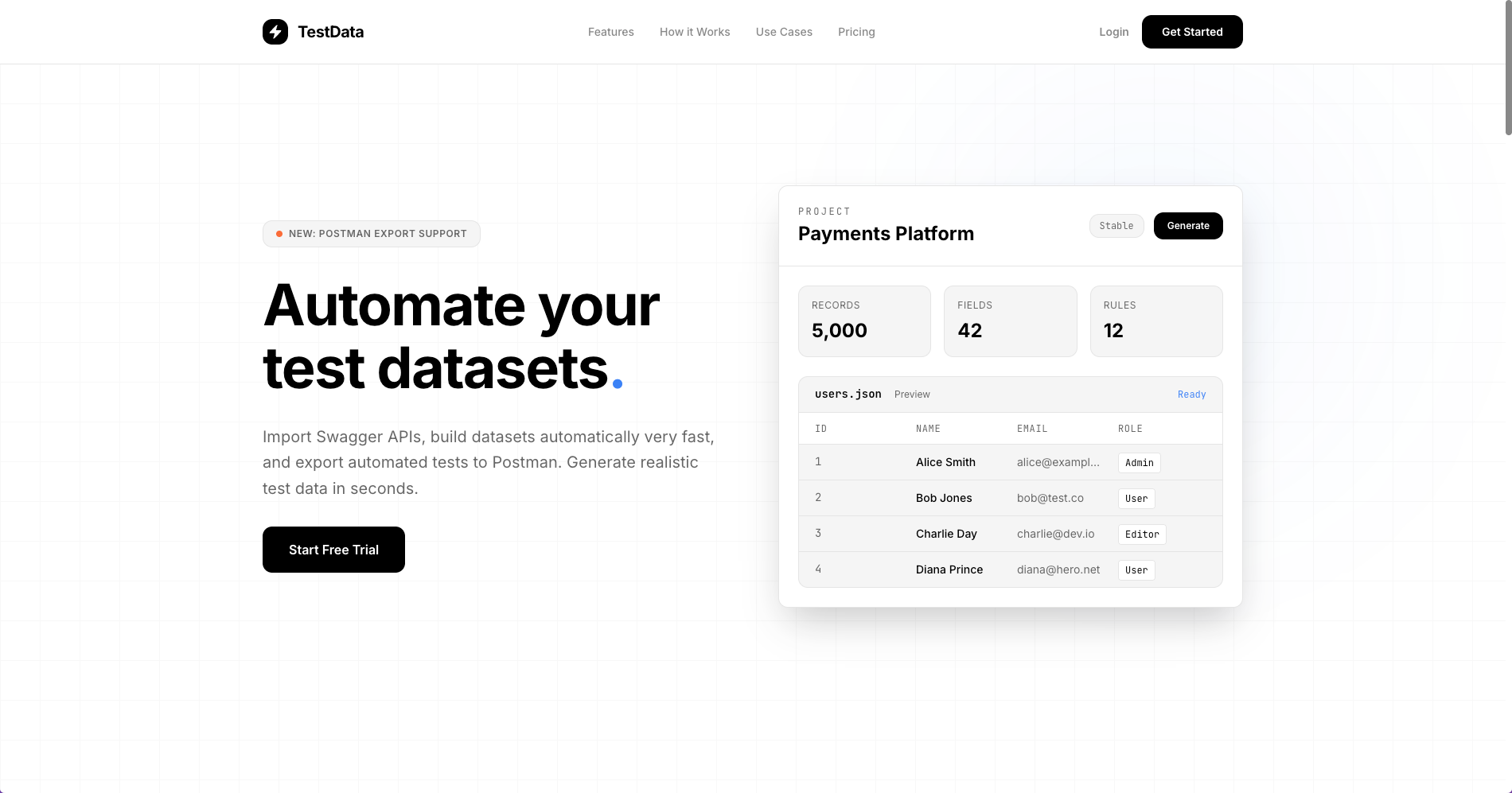Navigate to How it Works section

pyautogui.click(x=694, y=32)
